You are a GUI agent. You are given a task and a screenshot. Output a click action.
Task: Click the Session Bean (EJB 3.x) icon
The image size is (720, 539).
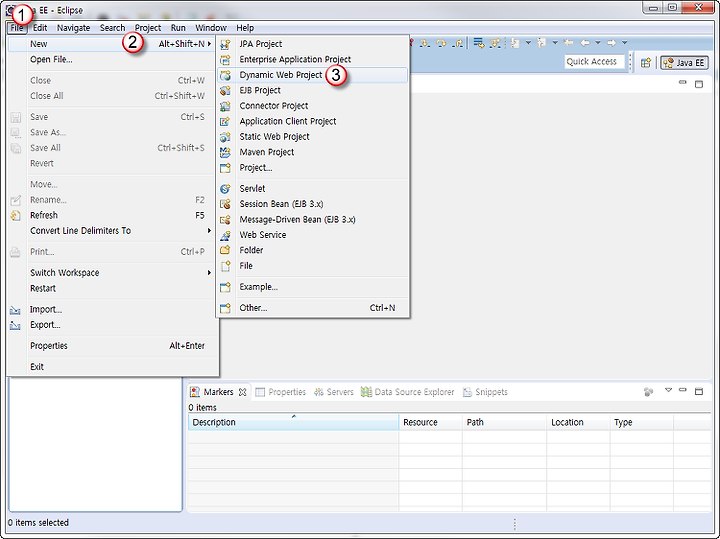click(x=225, y=204)
